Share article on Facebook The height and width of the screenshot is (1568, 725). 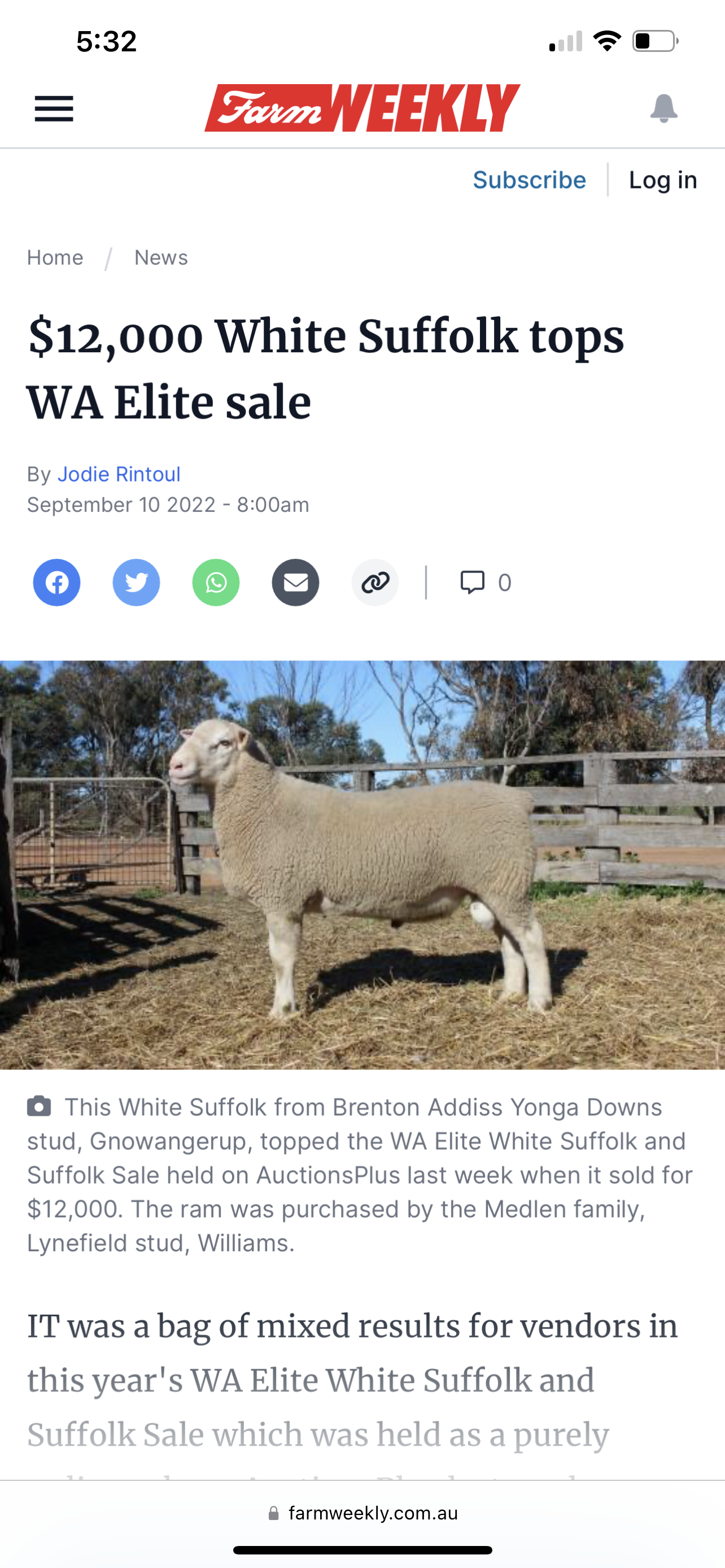tap(56, 582)
